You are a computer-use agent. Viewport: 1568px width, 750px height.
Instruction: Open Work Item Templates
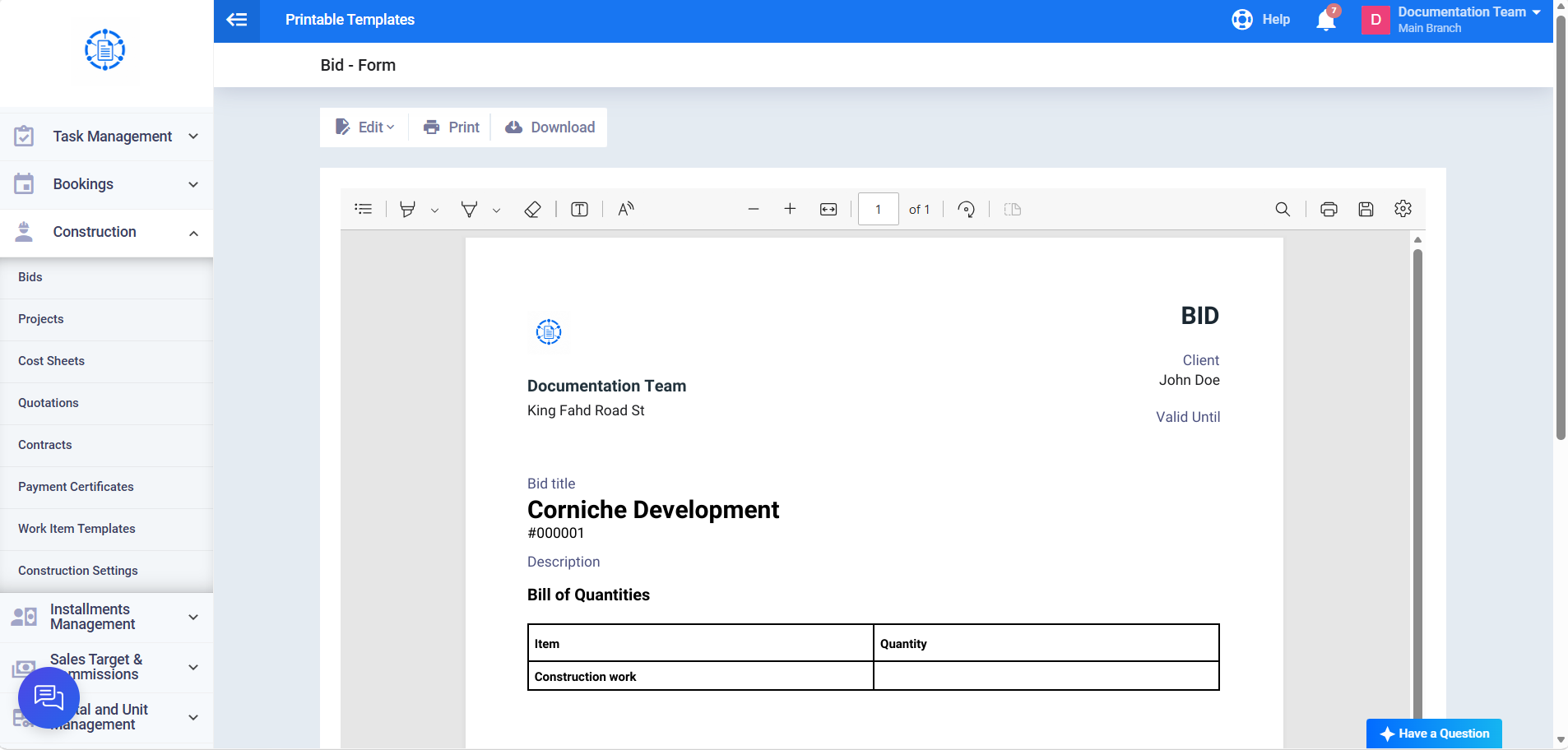[106, 529]
